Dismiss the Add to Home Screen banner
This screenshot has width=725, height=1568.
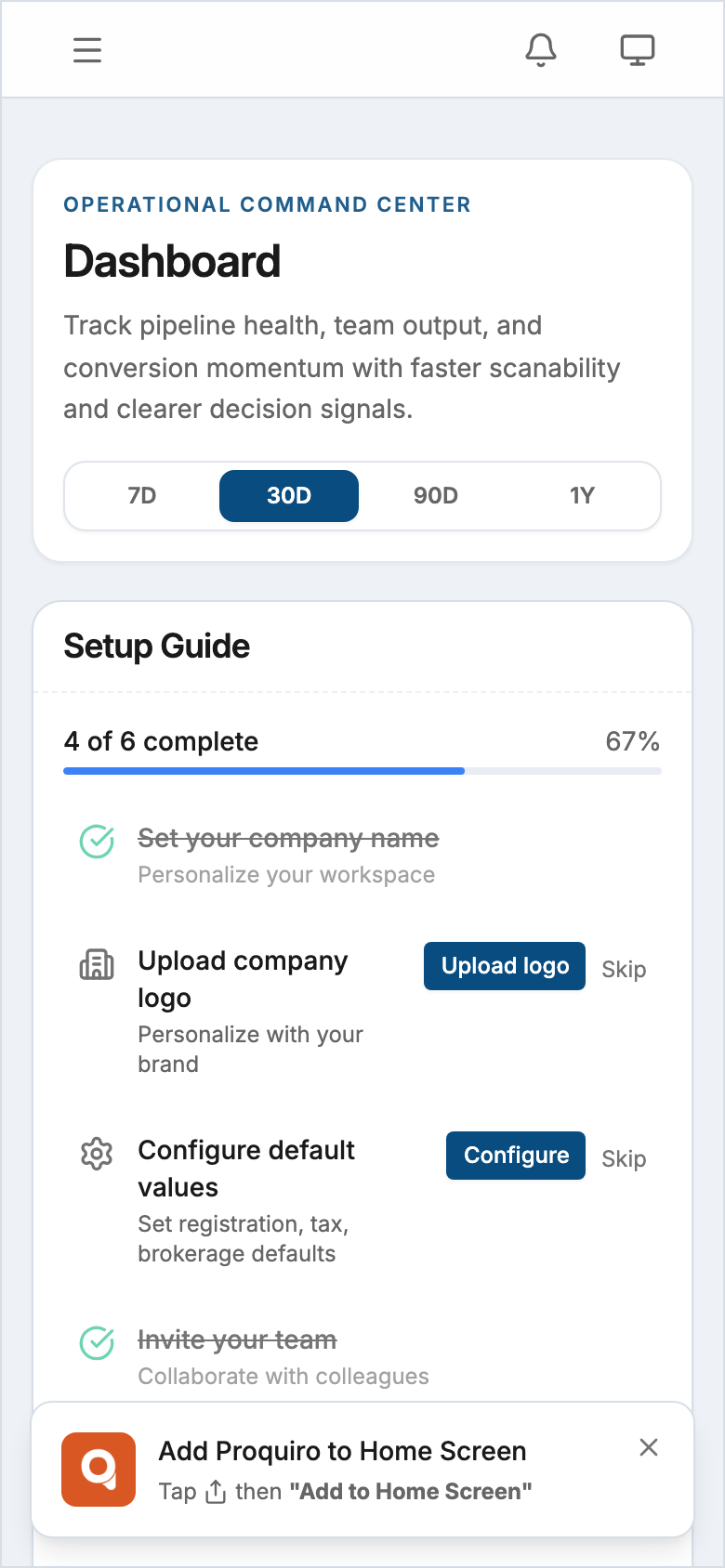tap(648, 1447)
